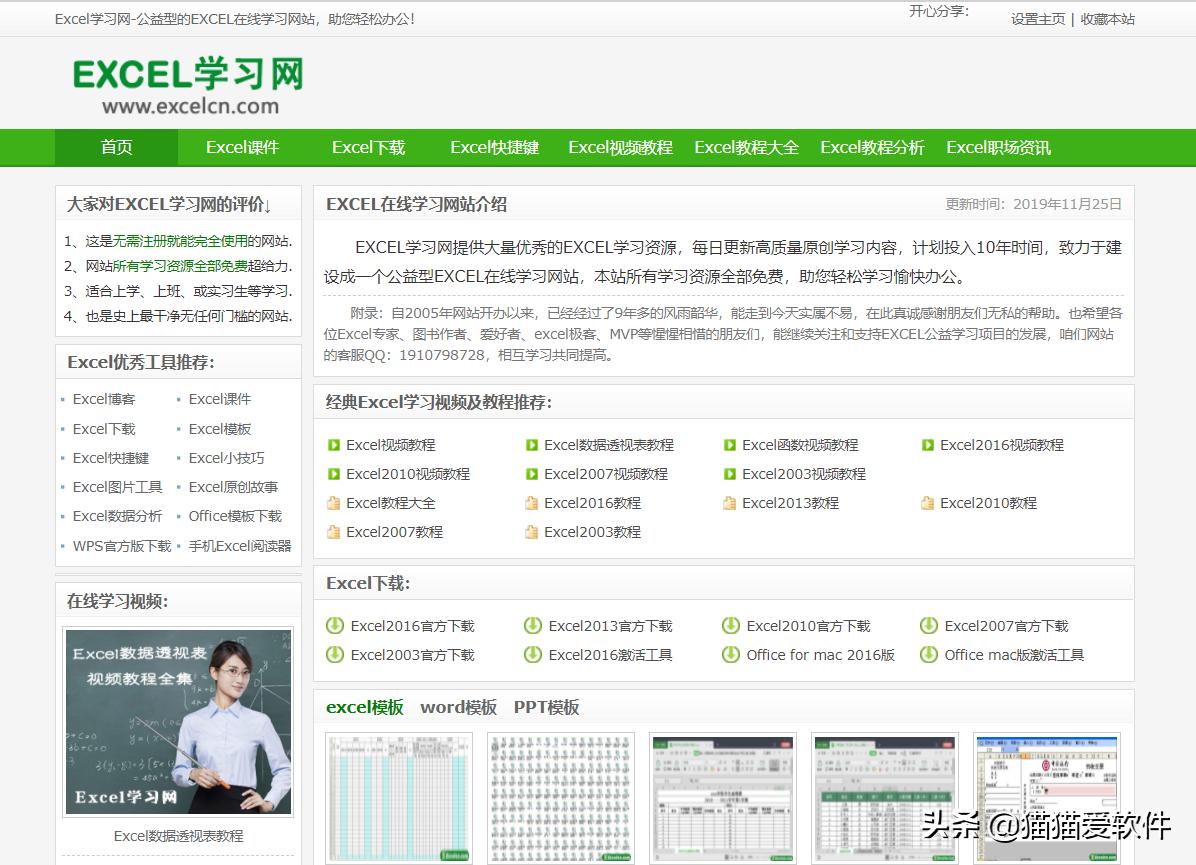Click the first excel template preview thumbnail

point(399,797)
